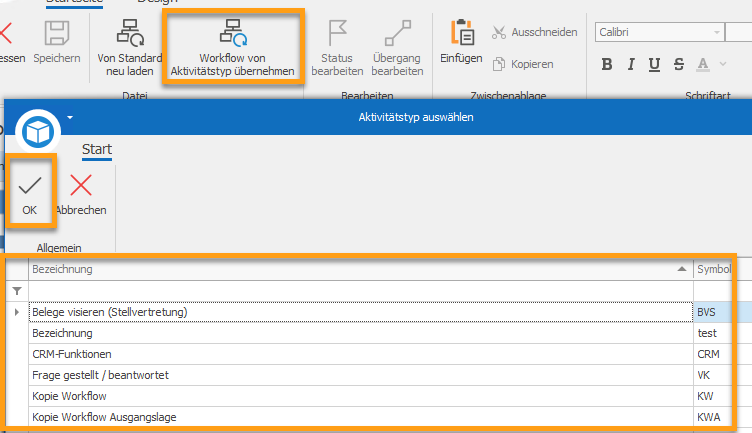752x433 pixels.
Task: Click Workflow von Aktivitätstyp übernehmen
Action: [233, 47]
